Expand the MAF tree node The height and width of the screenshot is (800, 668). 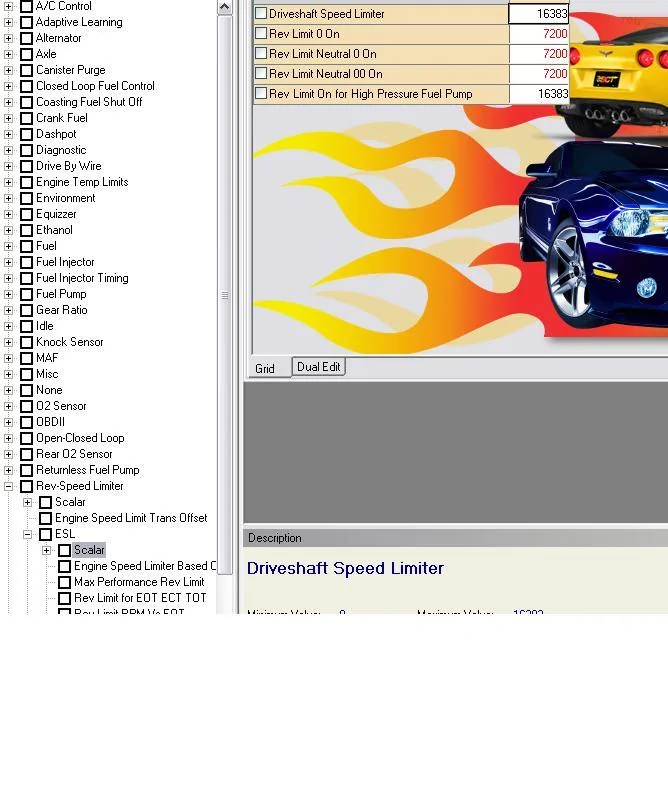[8, 358]
